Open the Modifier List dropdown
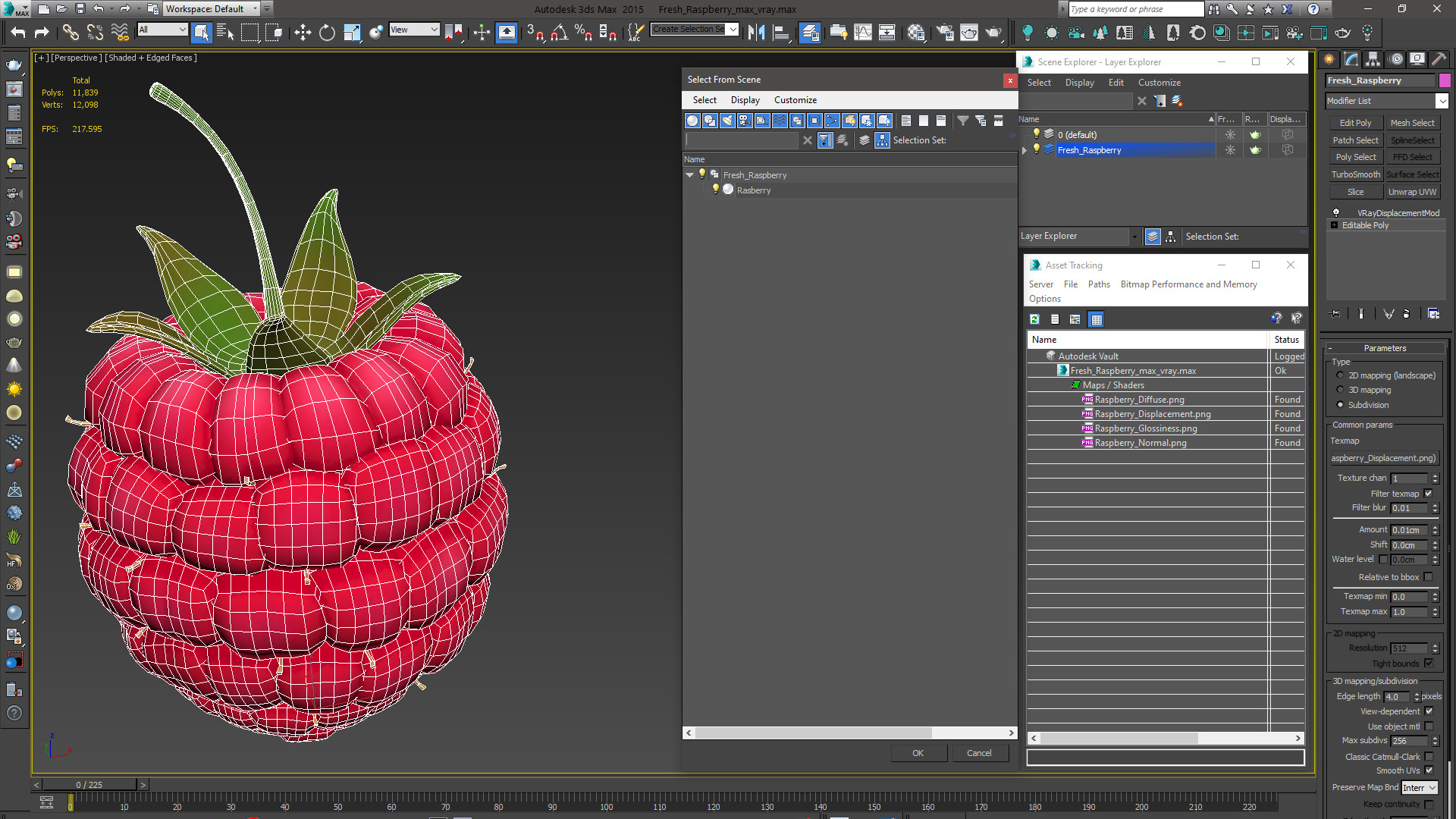The image size is (1456, 819). coord(1442,101)
